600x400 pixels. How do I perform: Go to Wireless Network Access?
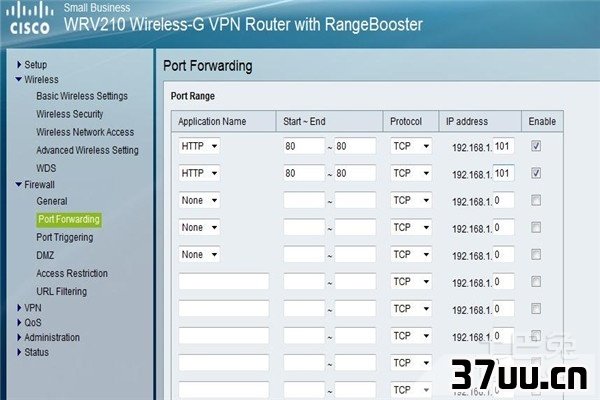coord(85,132)
